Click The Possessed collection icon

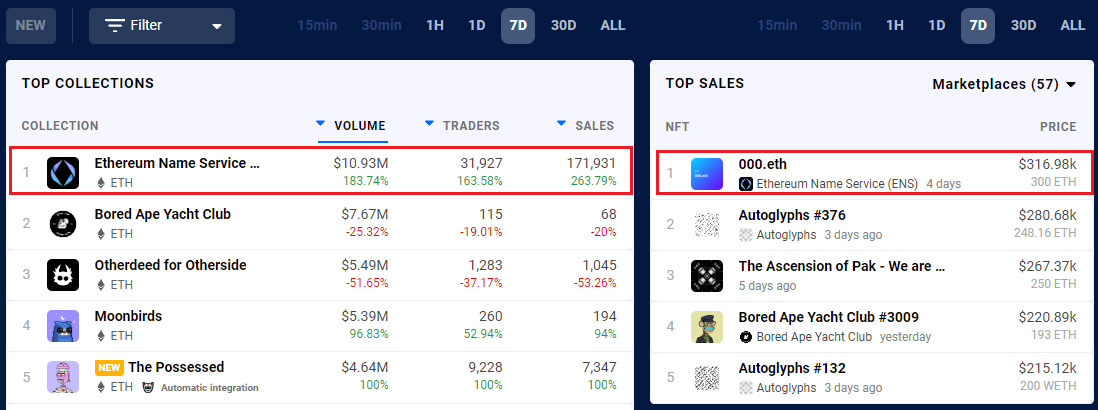pyautogui.click(x=63, y=377)
